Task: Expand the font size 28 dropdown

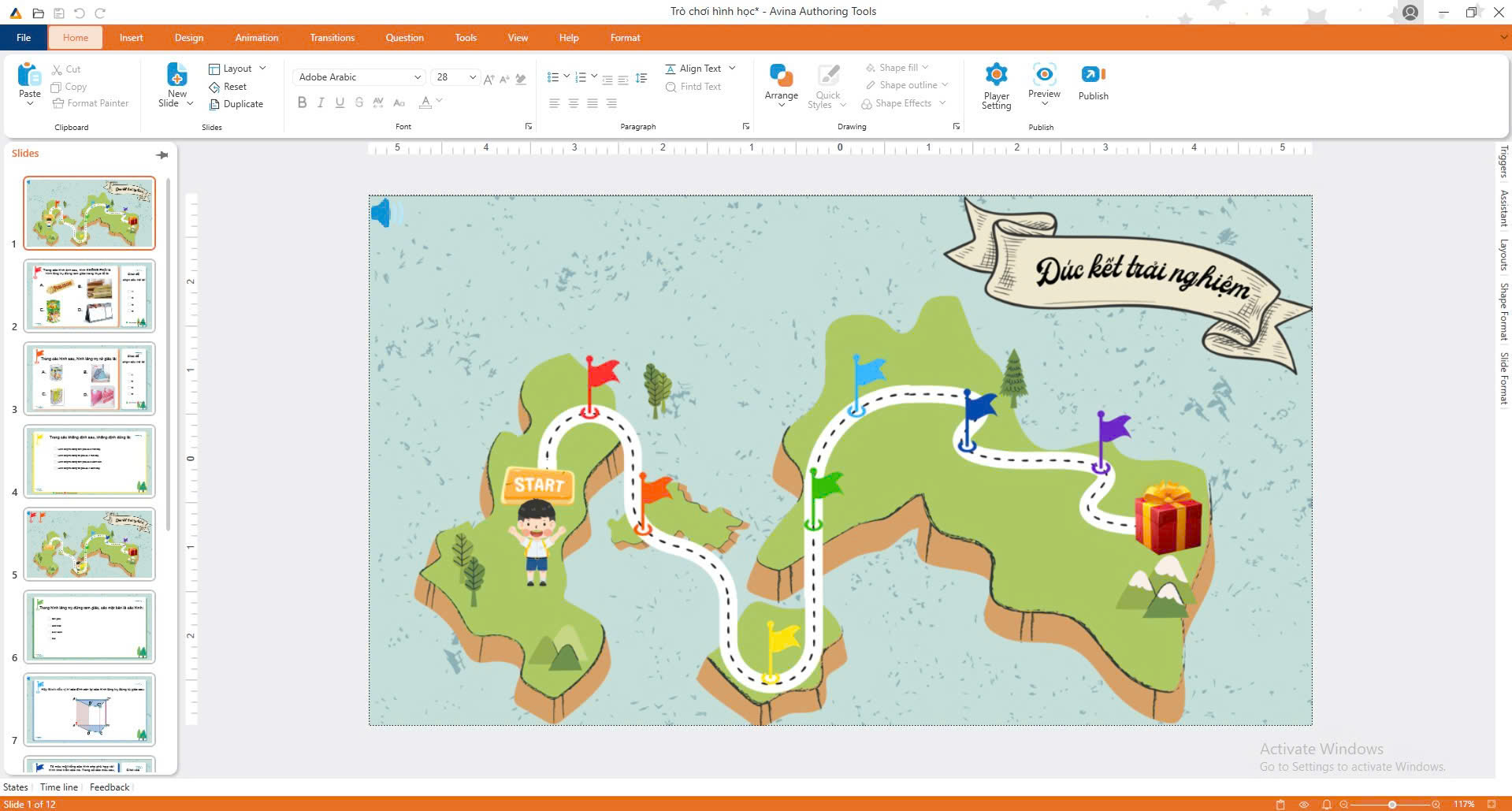Action: coord(472,77)
